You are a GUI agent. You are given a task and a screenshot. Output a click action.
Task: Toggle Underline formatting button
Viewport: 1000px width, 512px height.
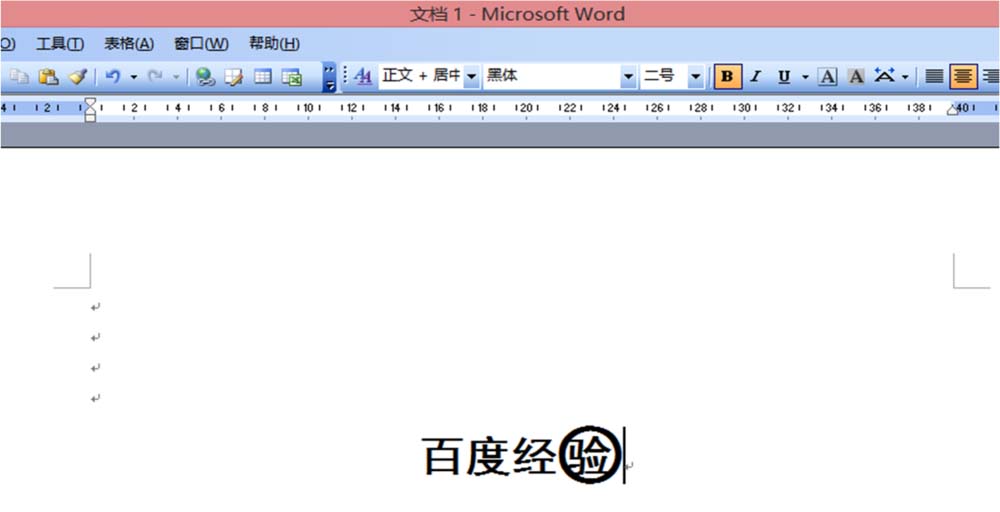pos(784,77)
